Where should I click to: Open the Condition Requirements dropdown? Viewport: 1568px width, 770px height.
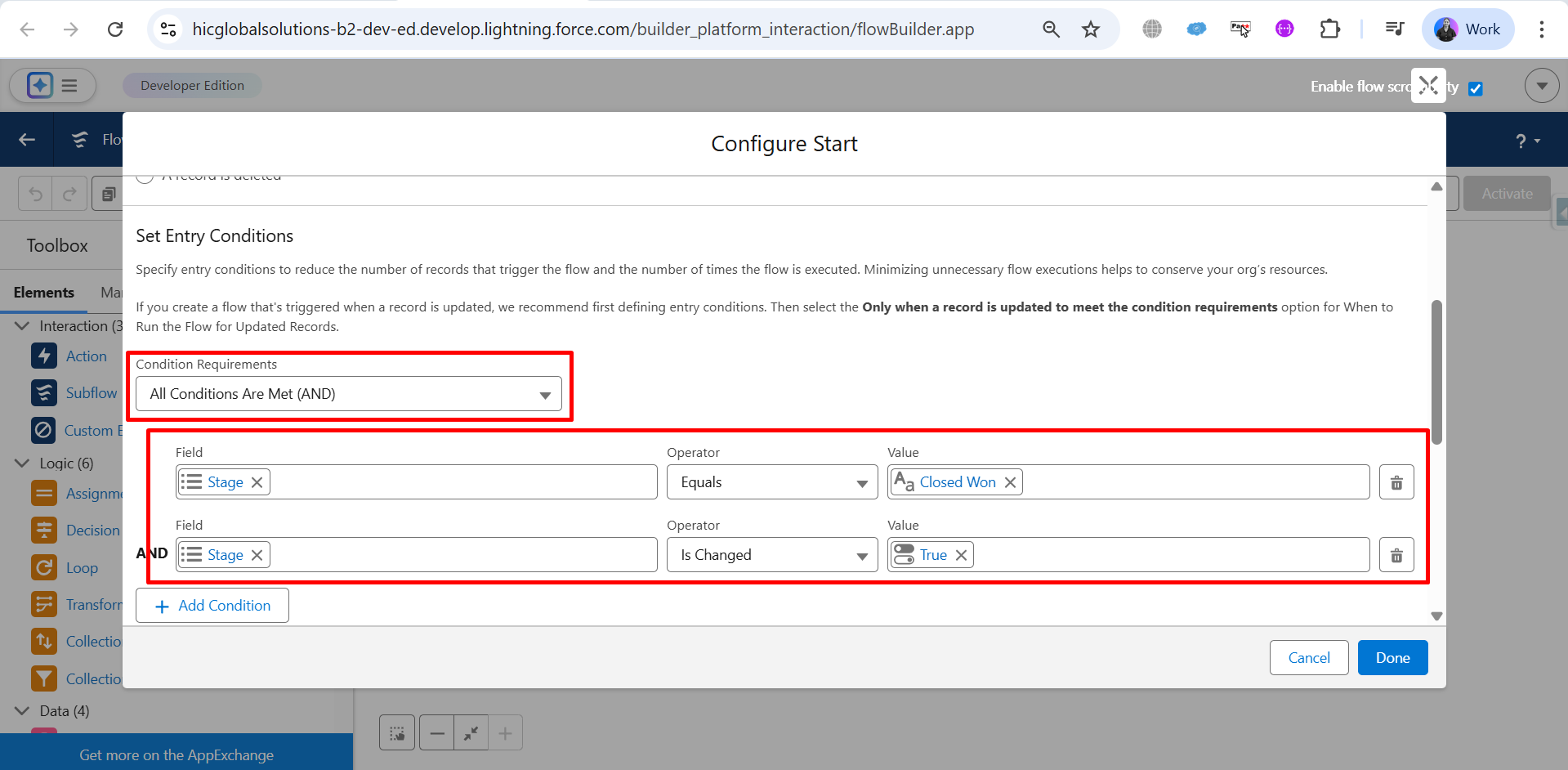349,394
